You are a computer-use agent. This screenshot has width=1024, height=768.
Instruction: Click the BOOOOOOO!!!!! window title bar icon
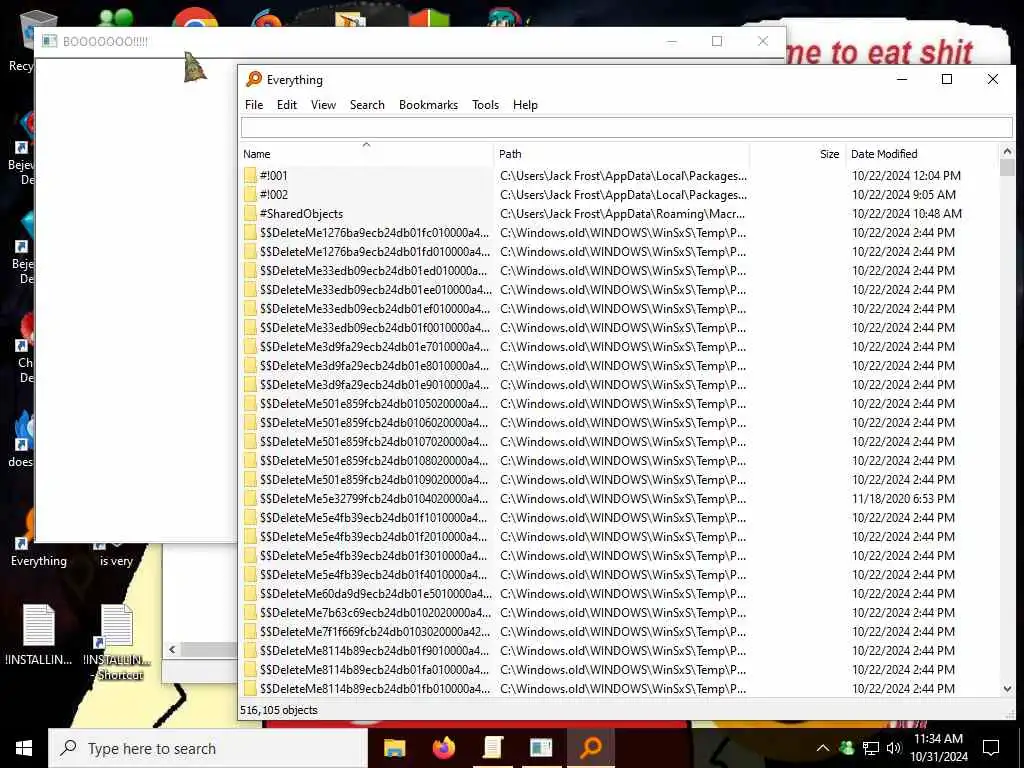(x=49, y=41)
